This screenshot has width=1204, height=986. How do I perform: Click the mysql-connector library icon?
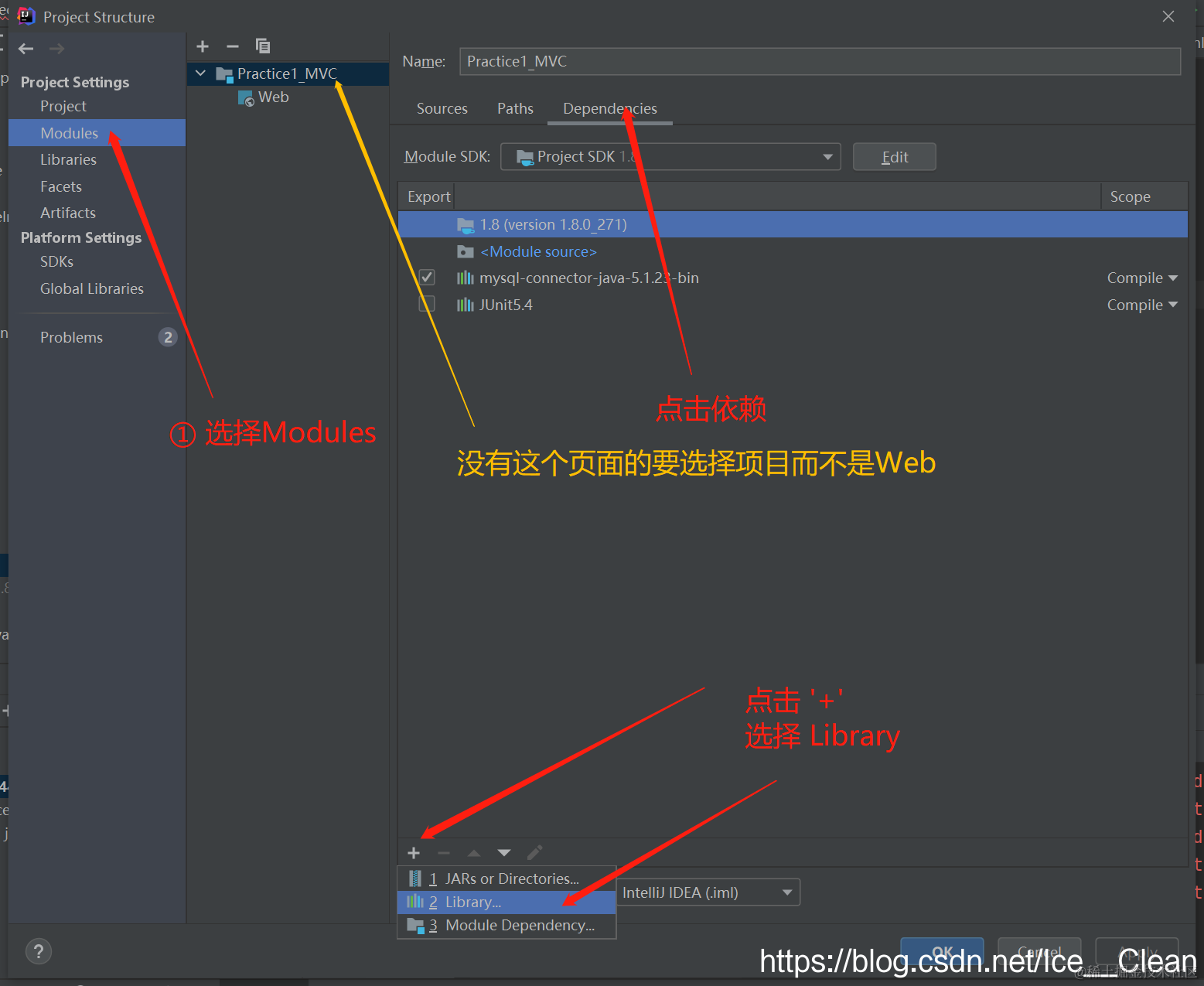[x=465, y=278]
